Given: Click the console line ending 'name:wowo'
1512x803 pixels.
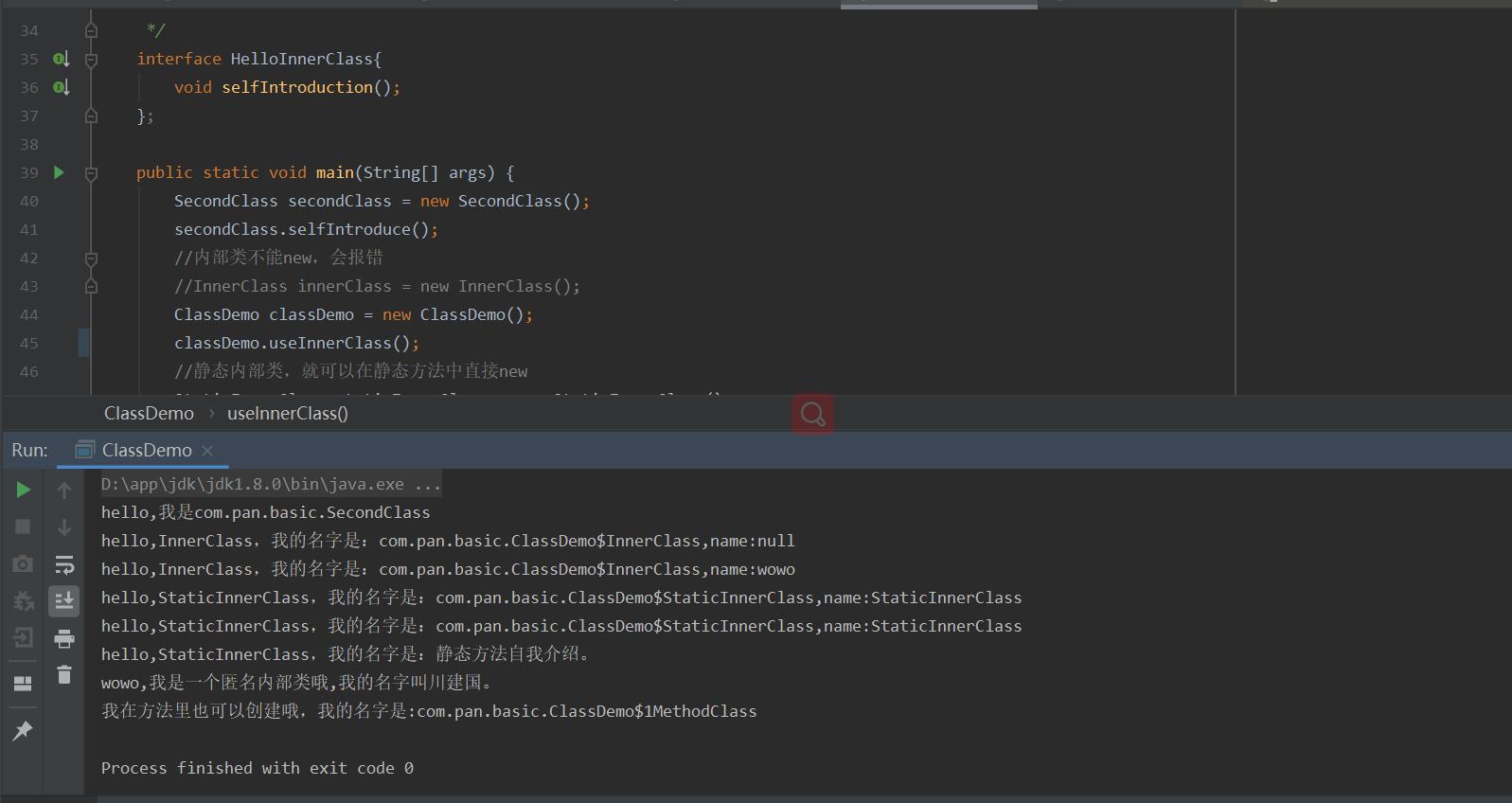Looking at the screenshot, I should pyautogui.click(x=448, y=569).
